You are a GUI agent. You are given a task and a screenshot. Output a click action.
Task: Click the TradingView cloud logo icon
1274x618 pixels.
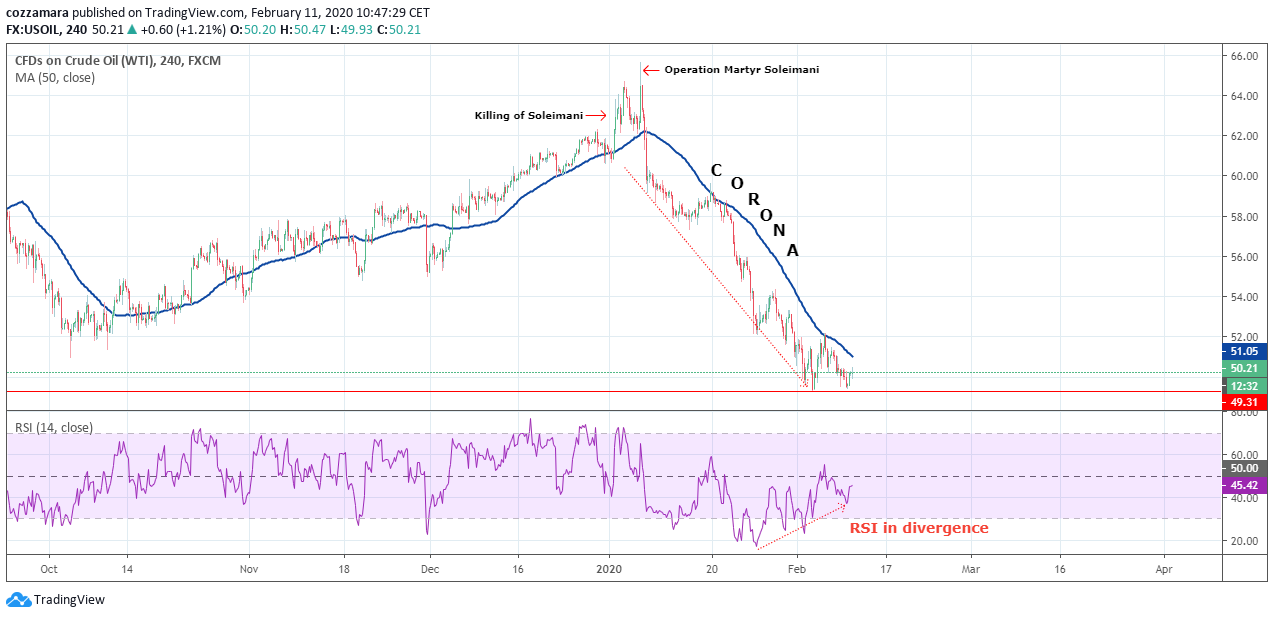pos(18,600)
